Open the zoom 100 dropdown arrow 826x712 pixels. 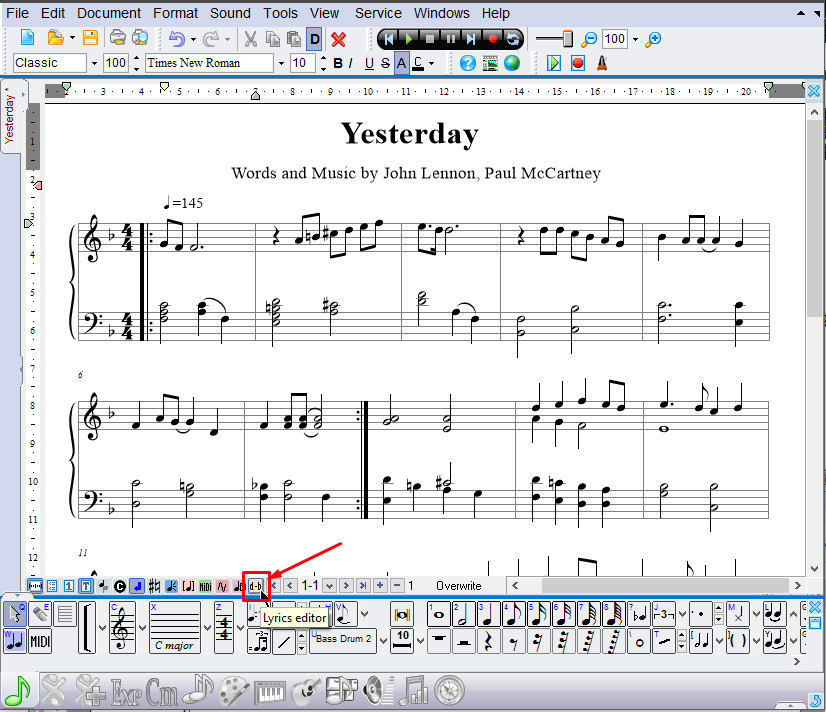click(635, 39)
